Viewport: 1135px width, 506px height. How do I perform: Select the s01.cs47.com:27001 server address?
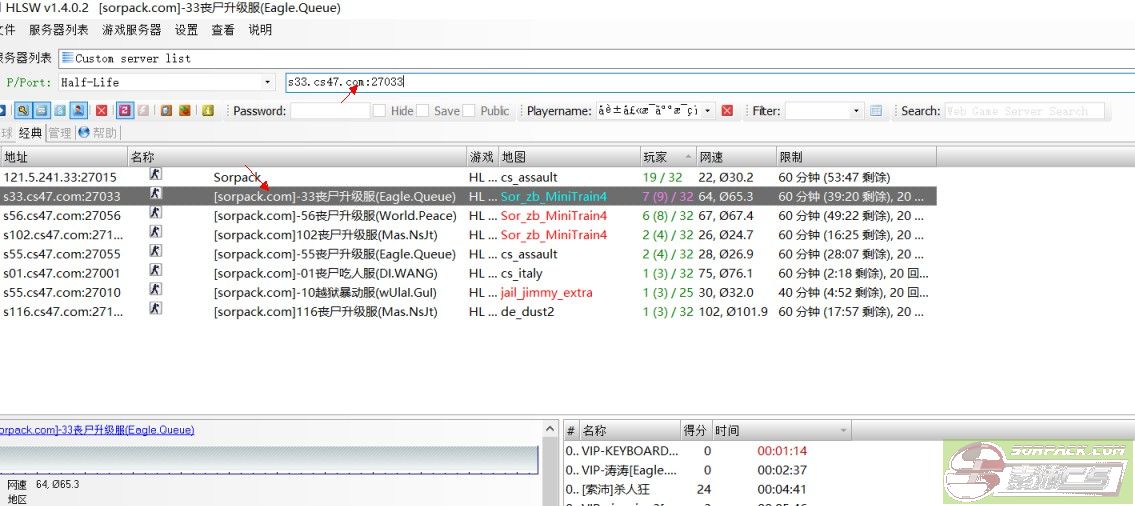[62, 274]
